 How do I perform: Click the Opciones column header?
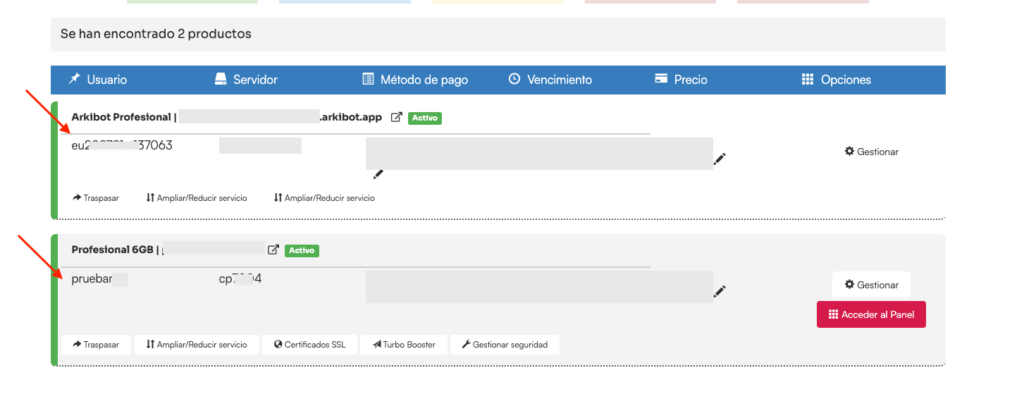coord(837,80)
